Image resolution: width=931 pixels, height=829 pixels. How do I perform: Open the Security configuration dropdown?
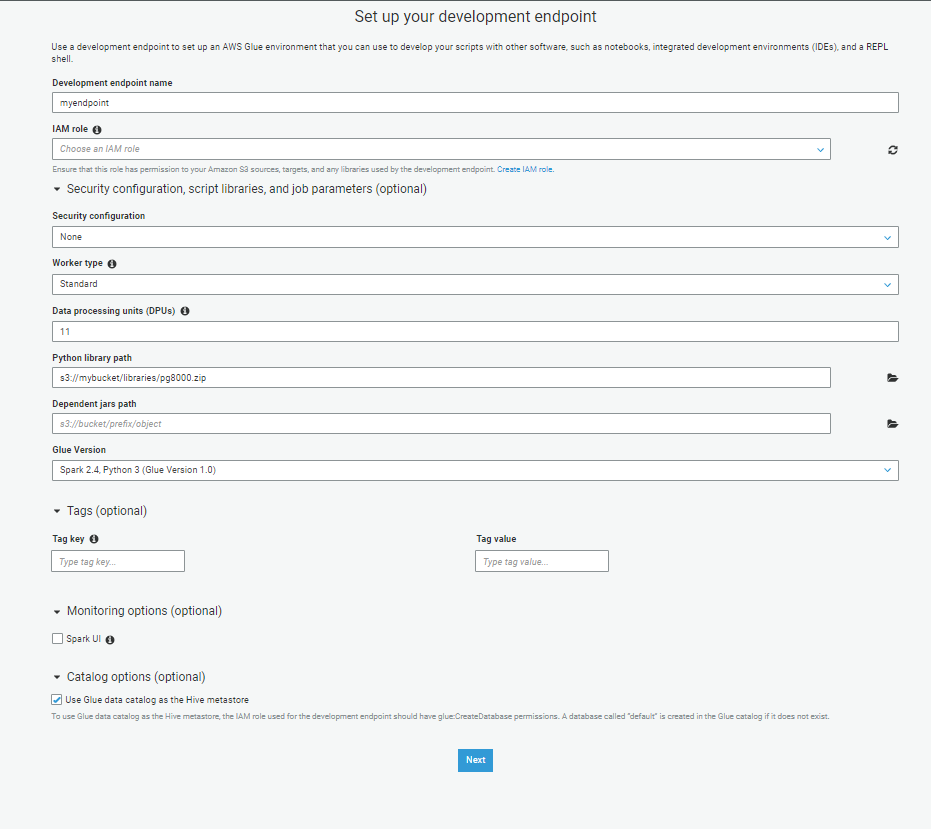tap(475, 237)
